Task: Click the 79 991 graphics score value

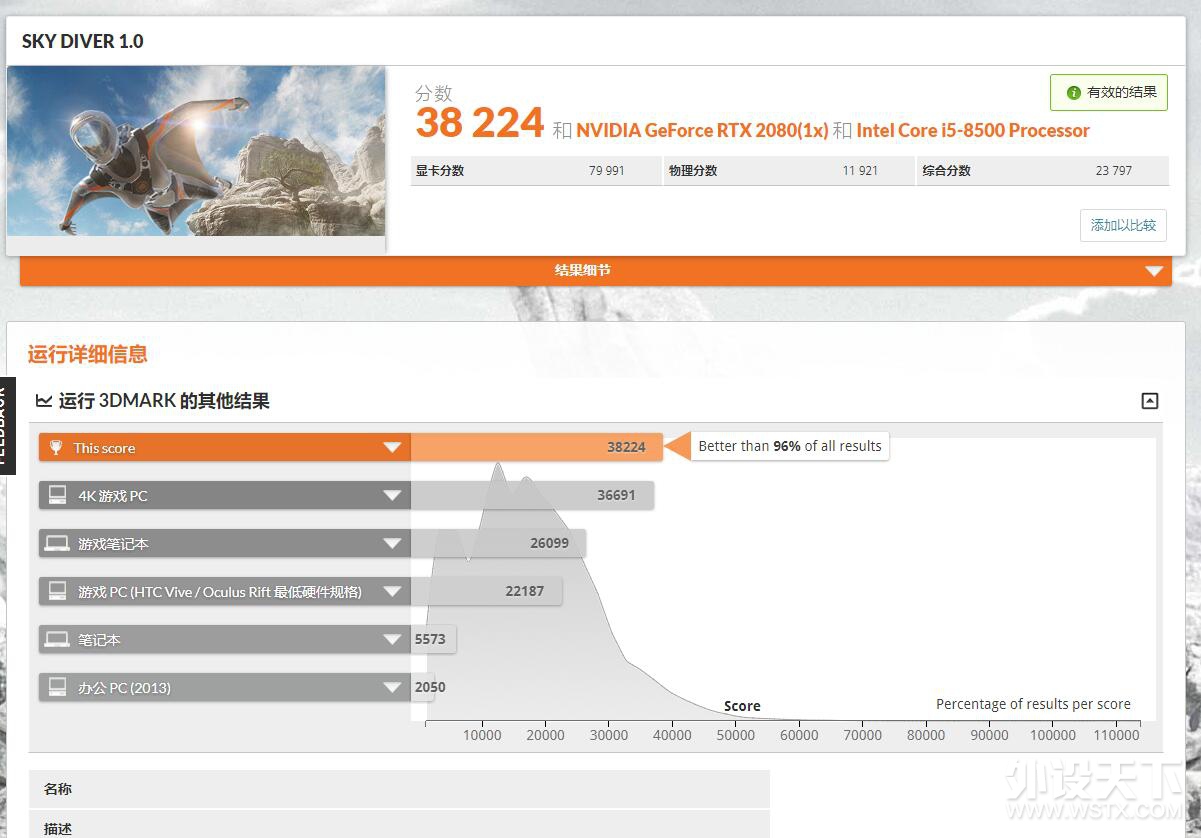Action: click(607, 171)
